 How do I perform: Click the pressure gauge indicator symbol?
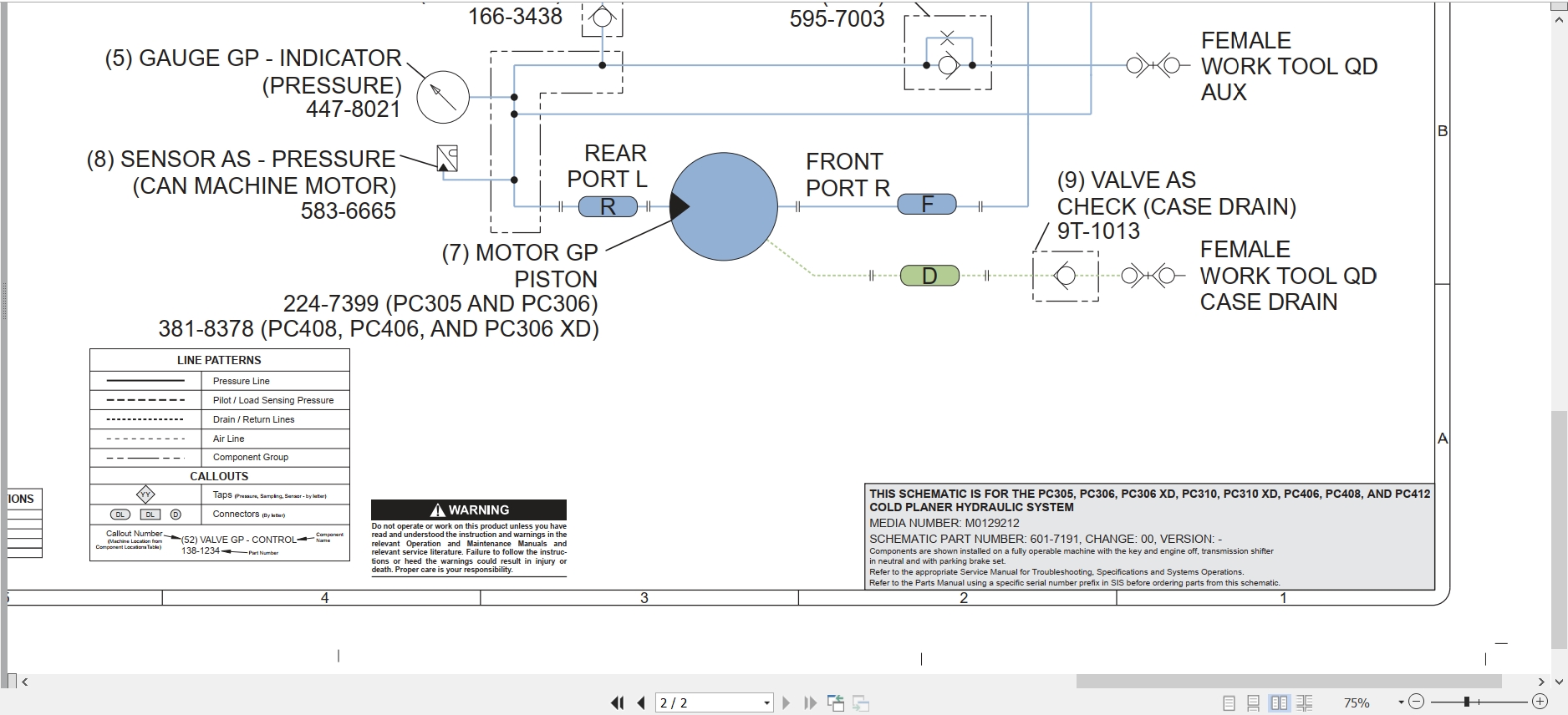click(x=443, y=97)
